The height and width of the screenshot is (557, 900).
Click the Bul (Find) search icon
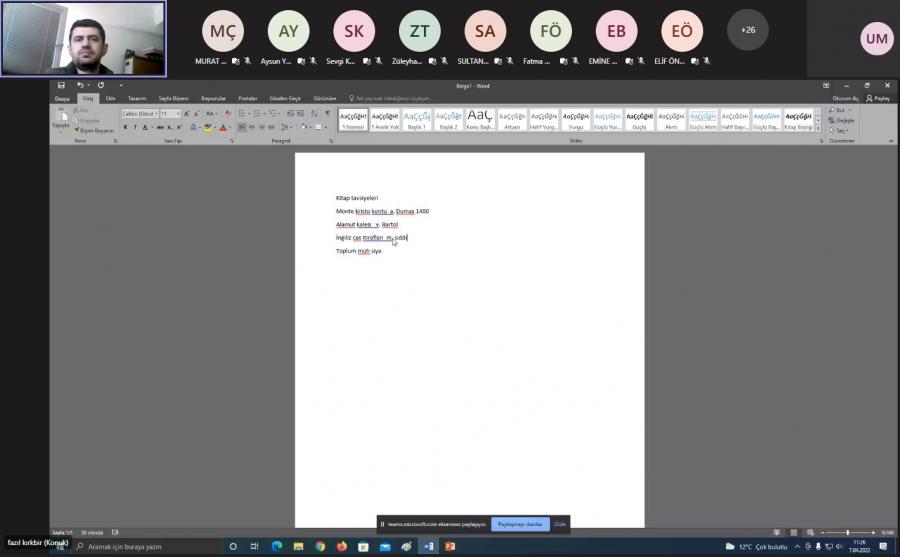tap(834, 110)
